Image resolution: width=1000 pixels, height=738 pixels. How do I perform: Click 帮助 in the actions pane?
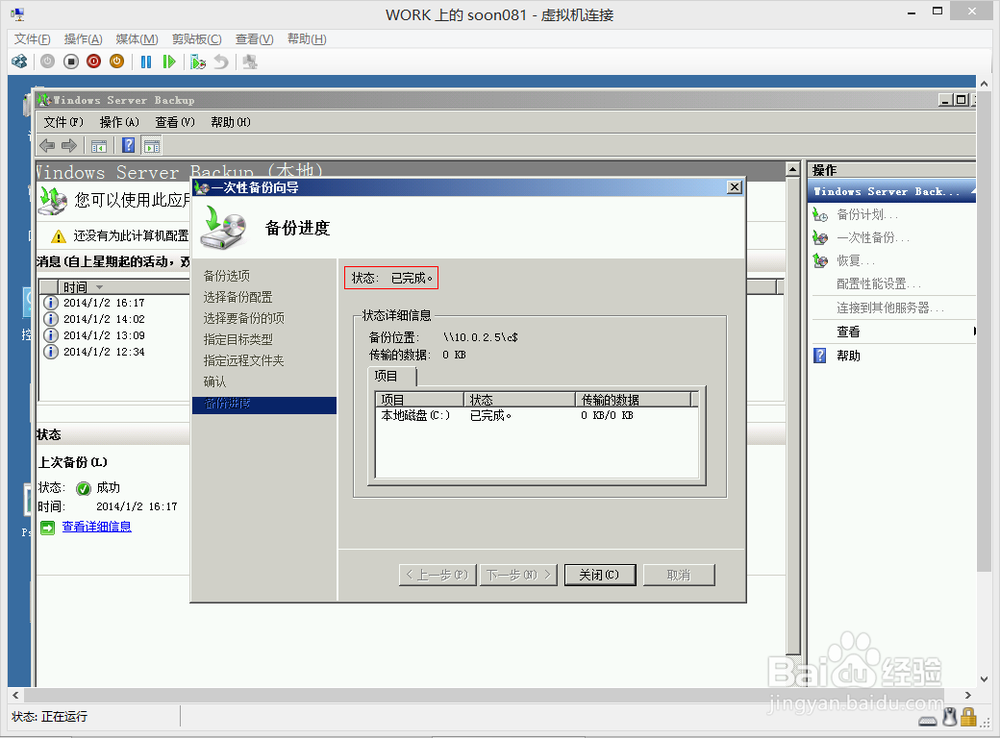click(x=848, y=355)
